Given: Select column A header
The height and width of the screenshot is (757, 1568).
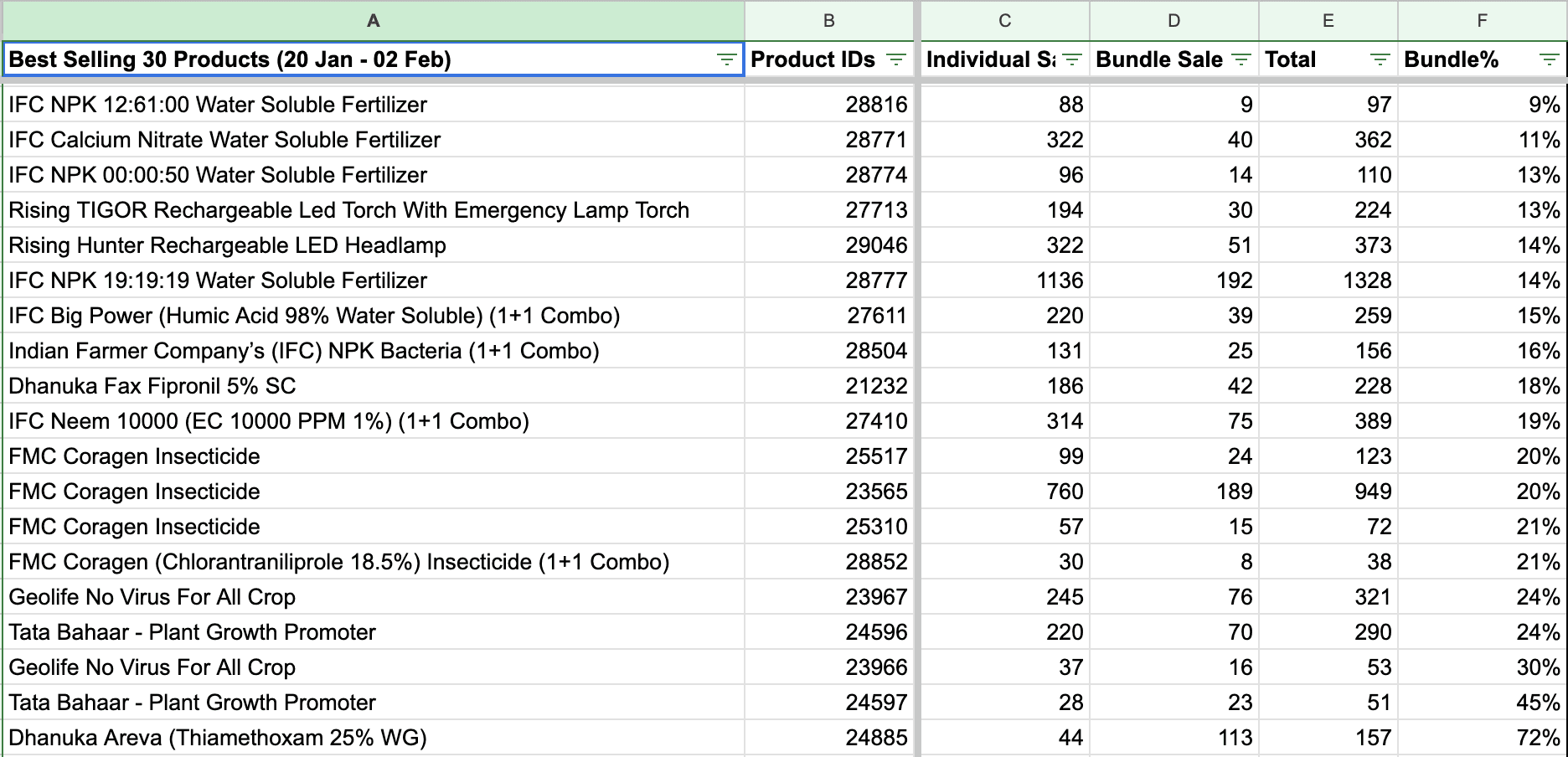Looking at the screenshot, I should pos(374,20).
